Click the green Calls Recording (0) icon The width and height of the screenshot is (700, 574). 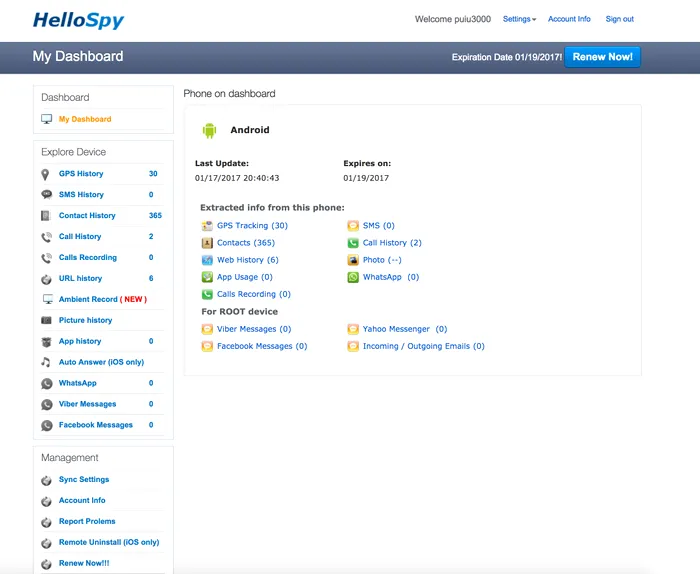pos(207,294)
